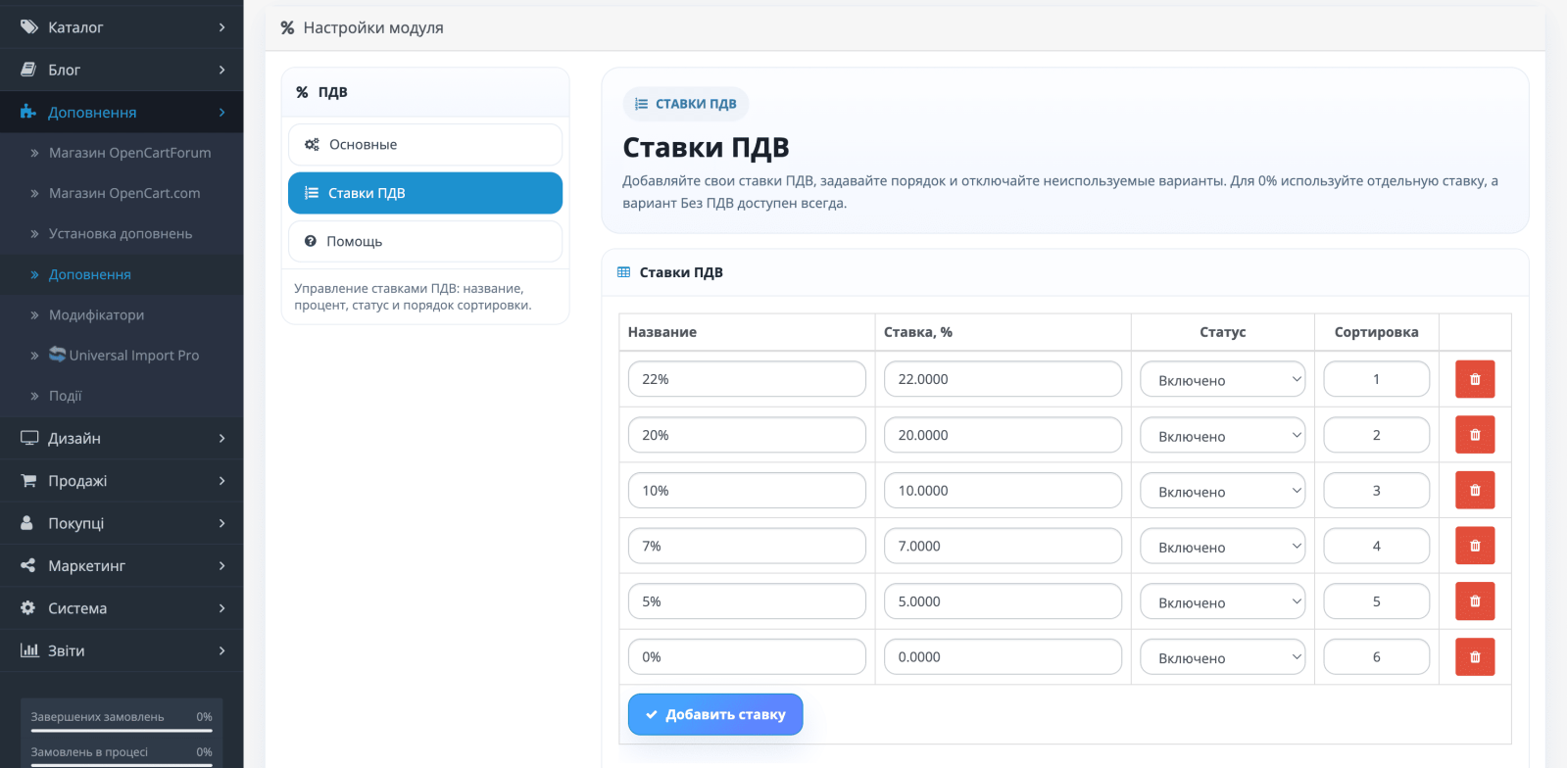Expand the Маркетинг menu section
The width and height of the screenshot is (1568, 768).
[x=122, y=565]
